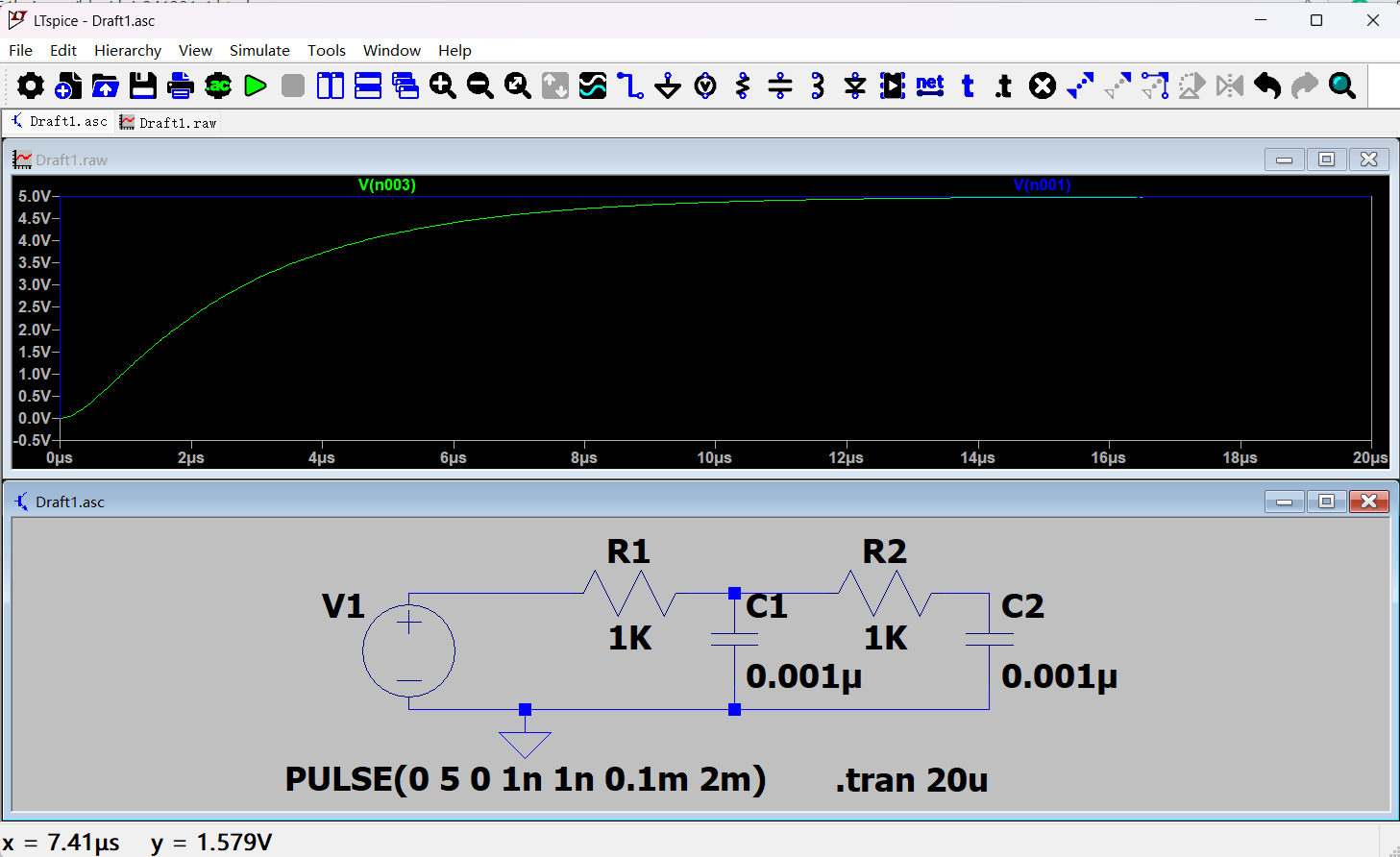Select the V1 voltage source symbol
This screenshot has height=857, width=1400.
[x=409, y=651]
